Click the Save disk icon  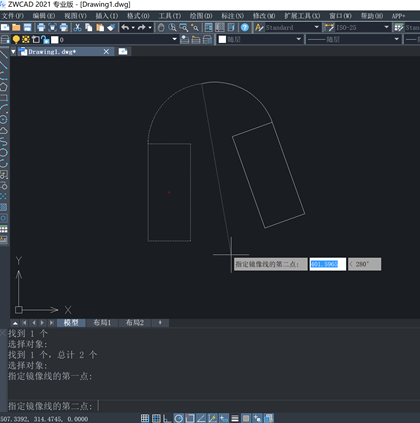coord(27,27)
